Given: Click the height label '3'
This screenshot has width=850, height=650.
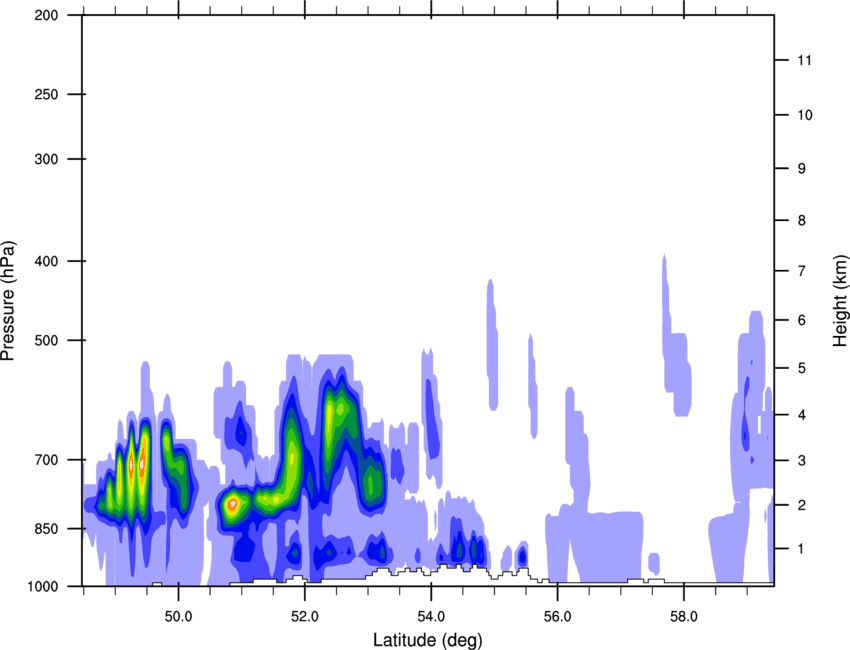Looking at the screenshot, I should pyautogui.click(x=802, y=461).
